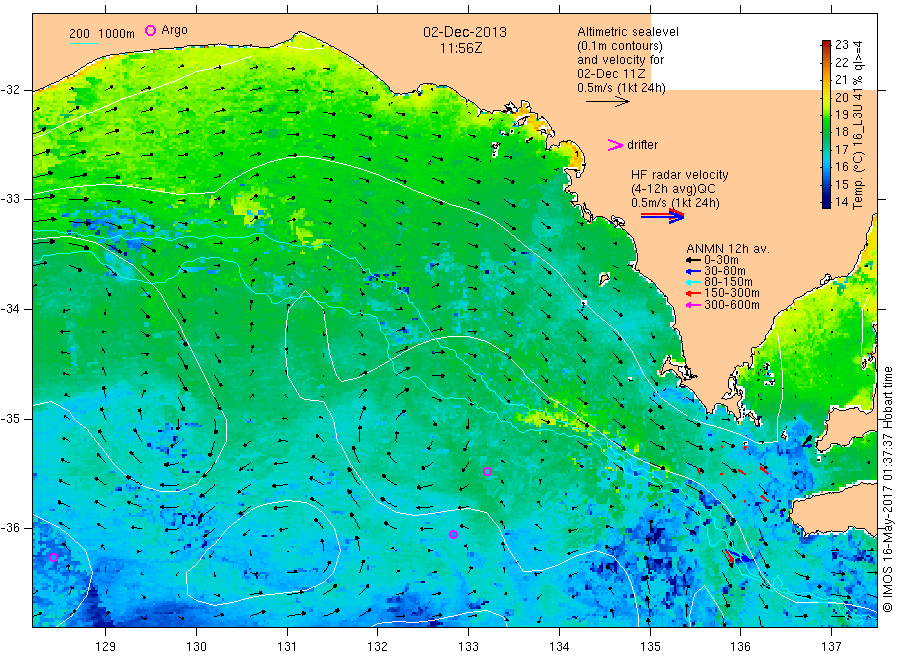Click the '14' value on temperature scale
The height and width of the screenshot is (660, 900).
pos(841,202)
